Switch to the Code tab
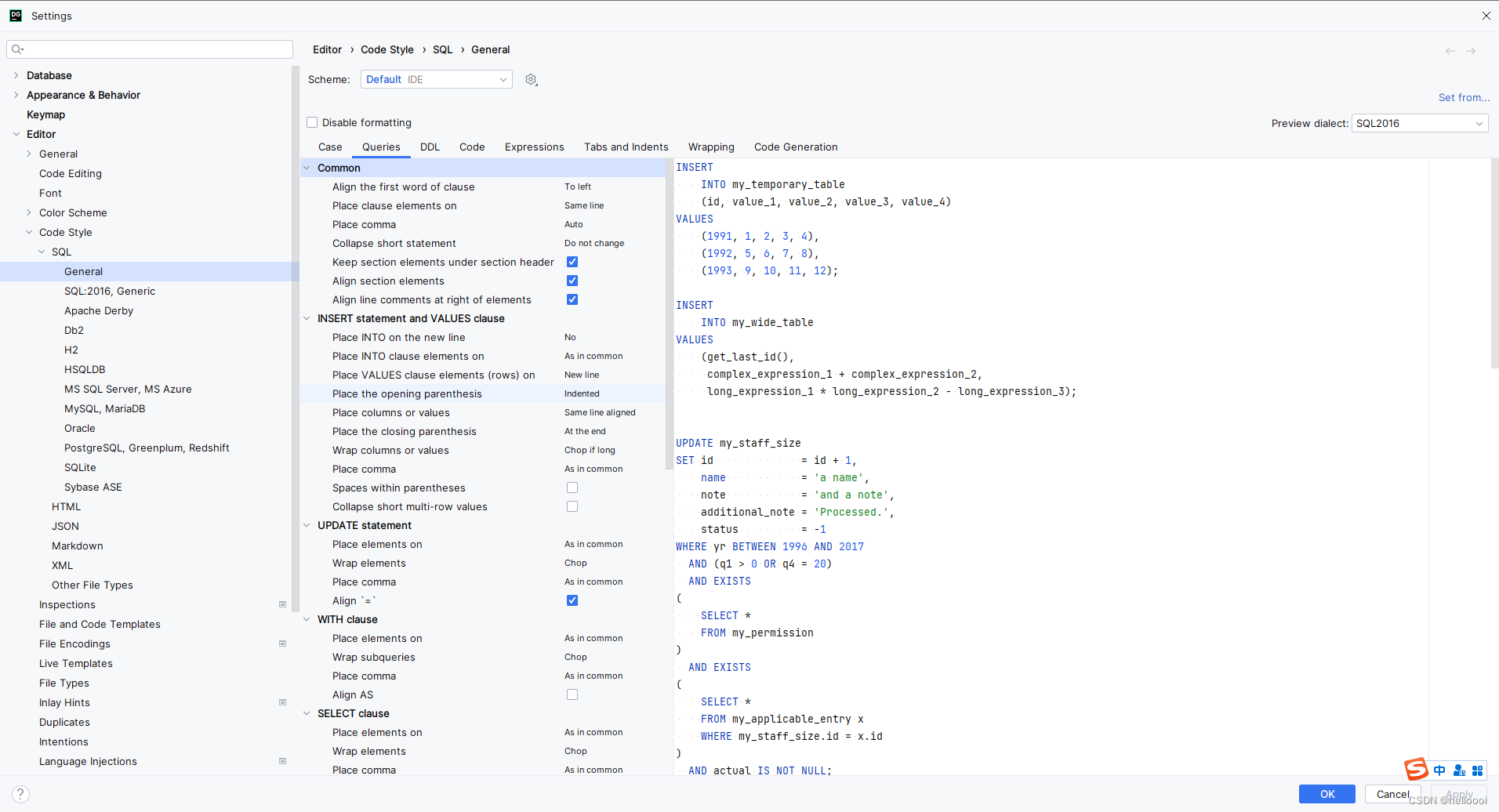 coord(472,147)
